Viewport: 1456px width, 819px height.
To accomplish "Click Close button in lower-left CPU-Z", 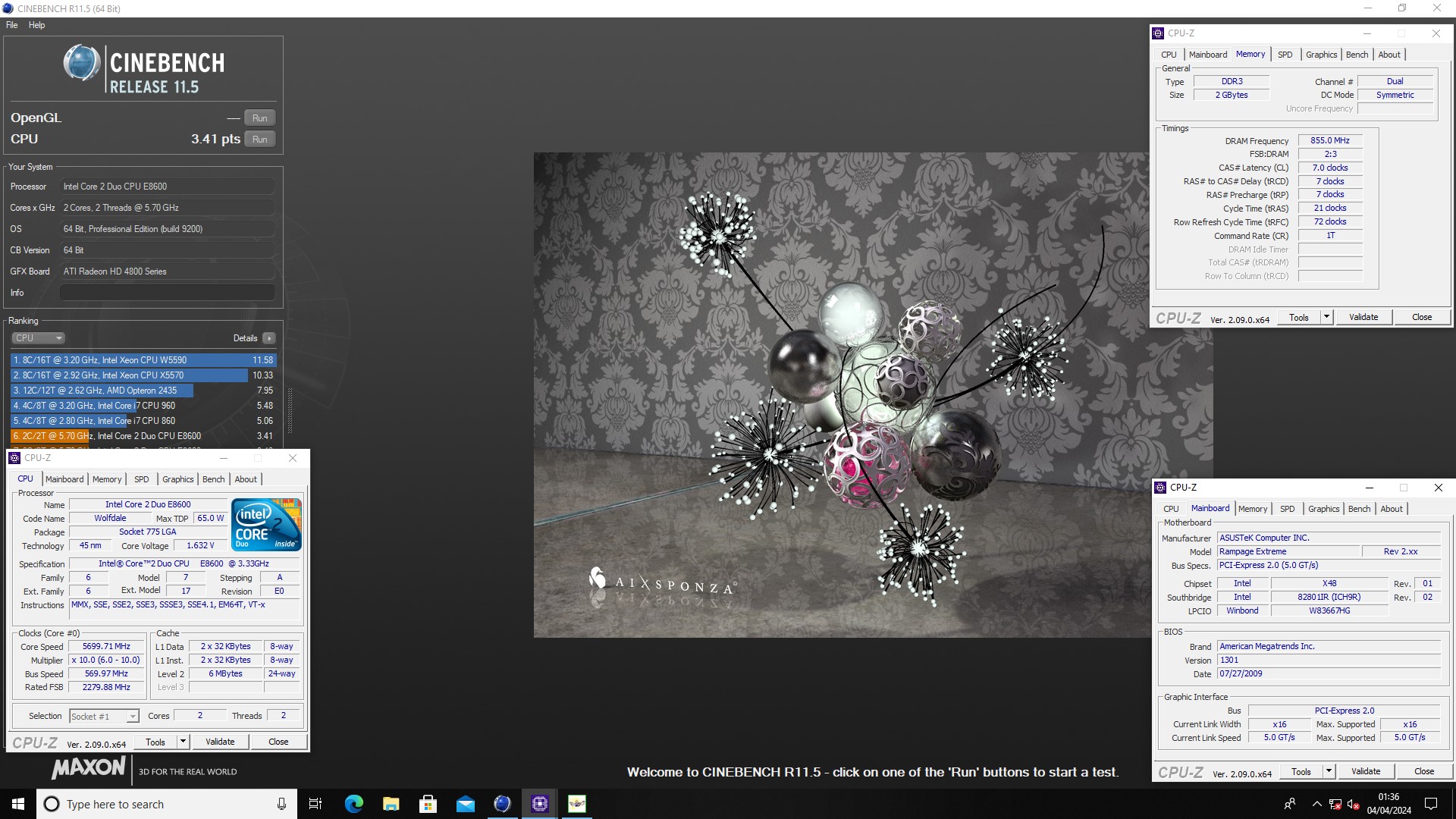I will click(278, 742).
